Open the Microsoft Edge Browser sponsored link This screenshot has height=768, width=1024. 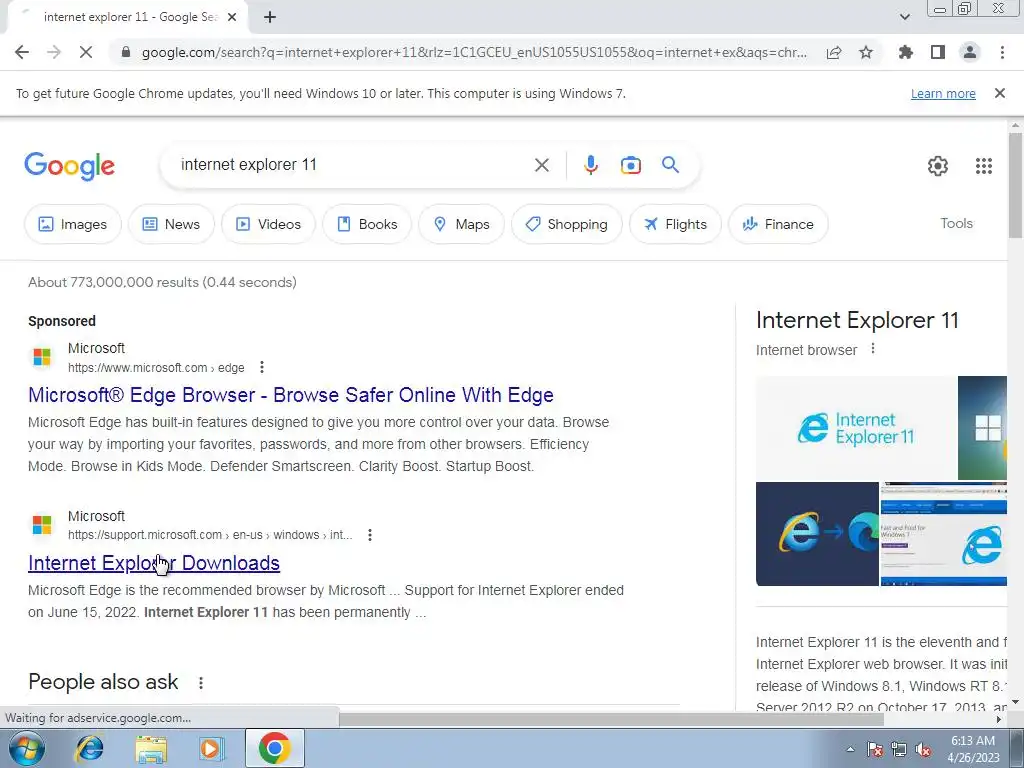tap(291, 395)
